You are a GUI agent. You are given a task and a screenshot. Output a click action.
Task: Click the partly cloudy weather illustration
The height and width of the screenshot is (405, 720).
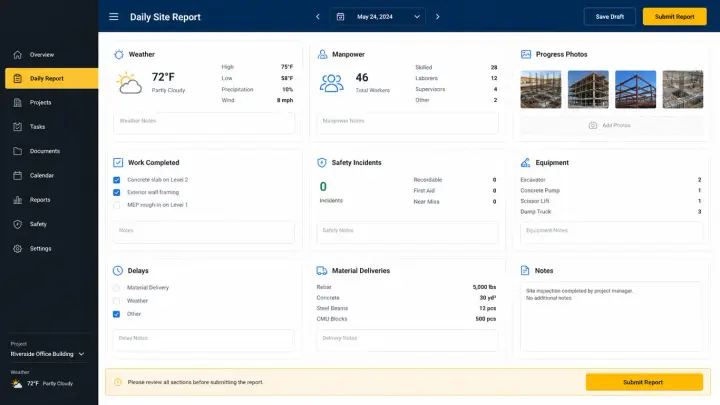(129, 83)
